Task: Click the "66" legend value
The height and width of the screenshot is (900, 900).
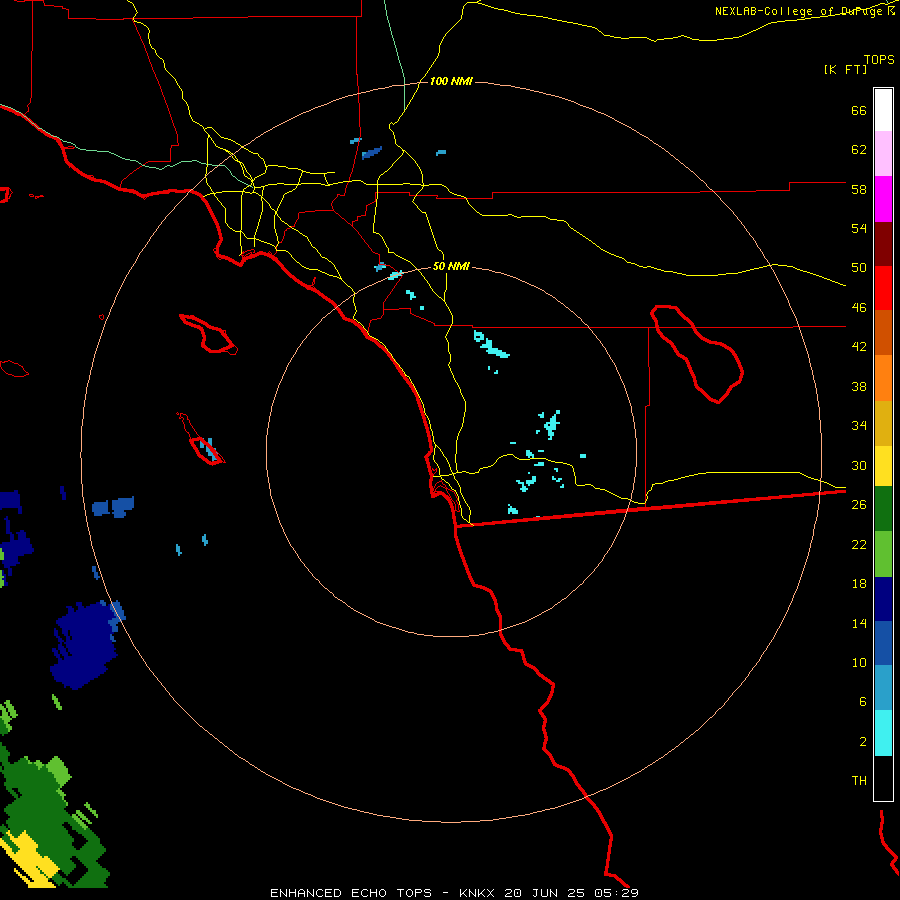Action: (859, 111)
